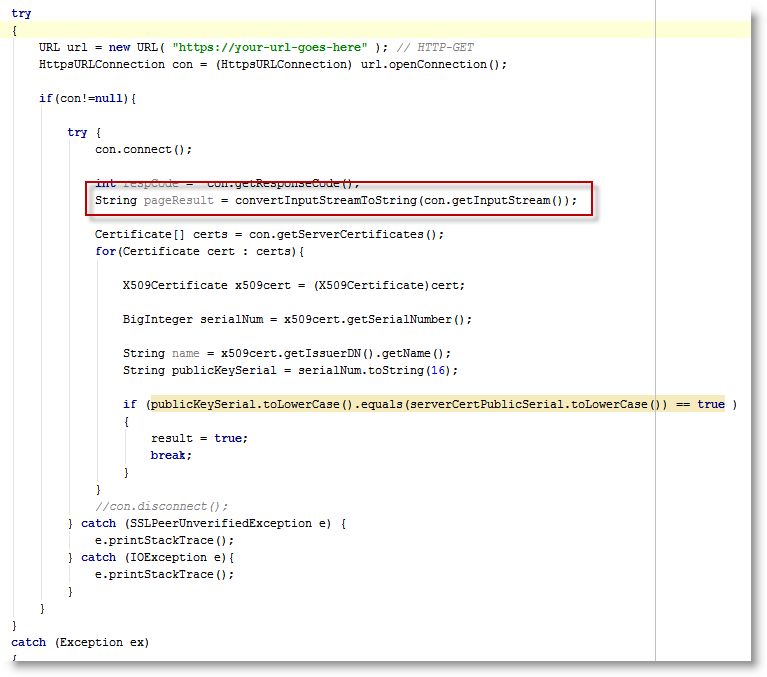Viewport: 767px width, 677px height.
Task: Click the inner "try {" keyword line
Action: [x=84, y=133]
